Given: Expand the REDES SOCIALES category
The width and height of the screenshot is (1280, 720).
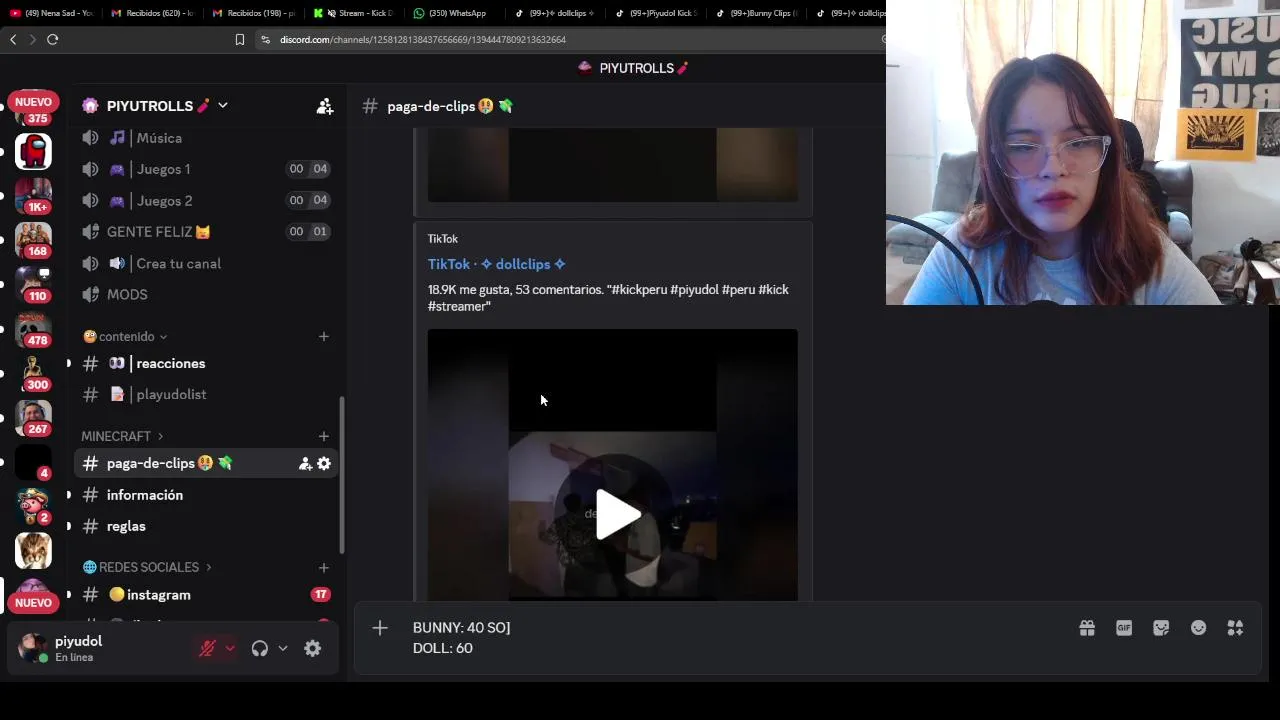Looking at the screenshot, I should (147, 567).
